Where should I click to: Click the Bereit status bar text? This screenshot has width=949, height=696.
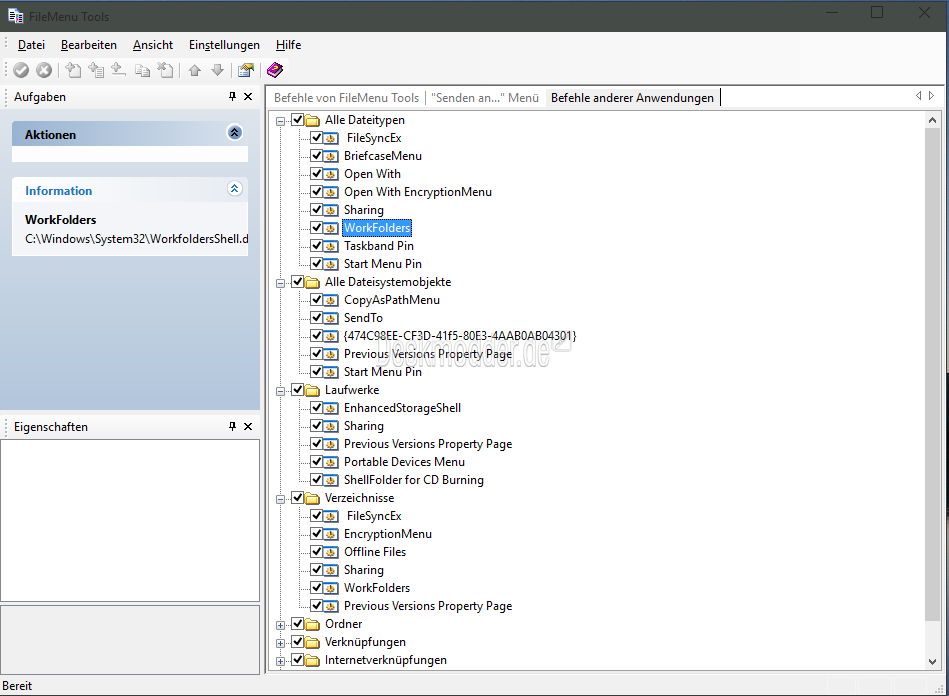pyautogui.click(x=17, y=686)
